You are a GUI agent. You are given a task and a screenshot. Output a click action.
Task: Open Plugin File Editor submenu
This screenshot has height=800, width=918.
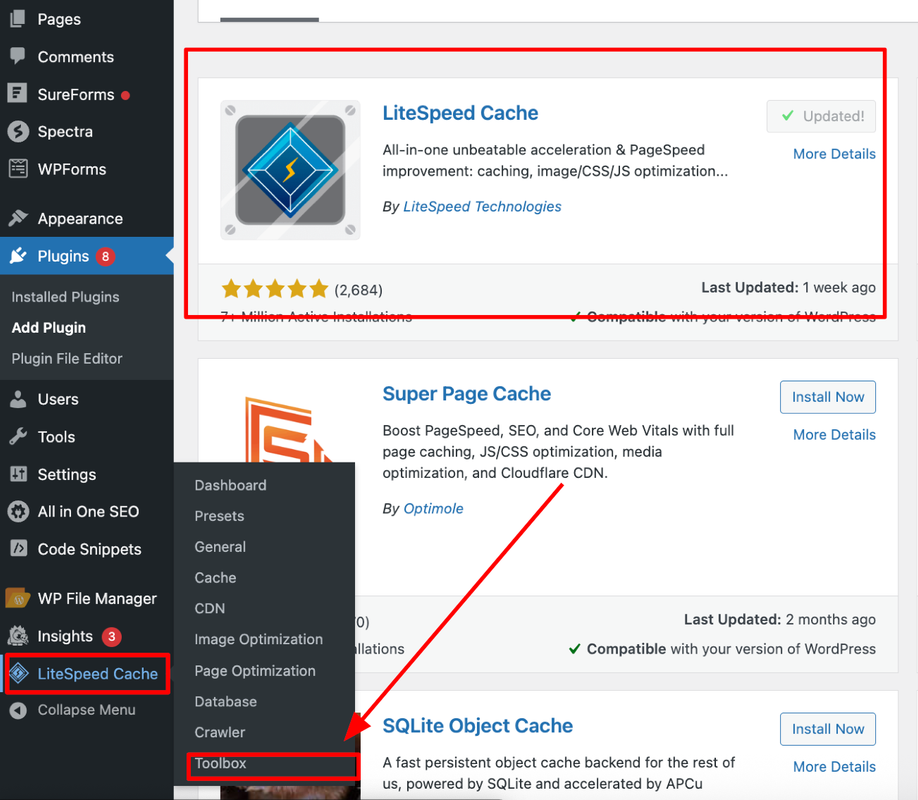pyautogui.click(x=67, y=358)
